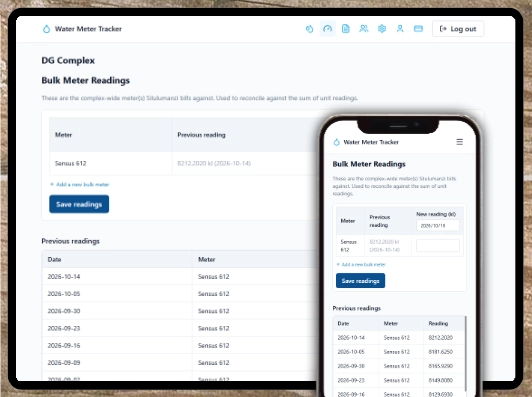The width and height of the screenshot is (532, 397).
Task: Click Save readings button on the phone
Action: point(360,281)
